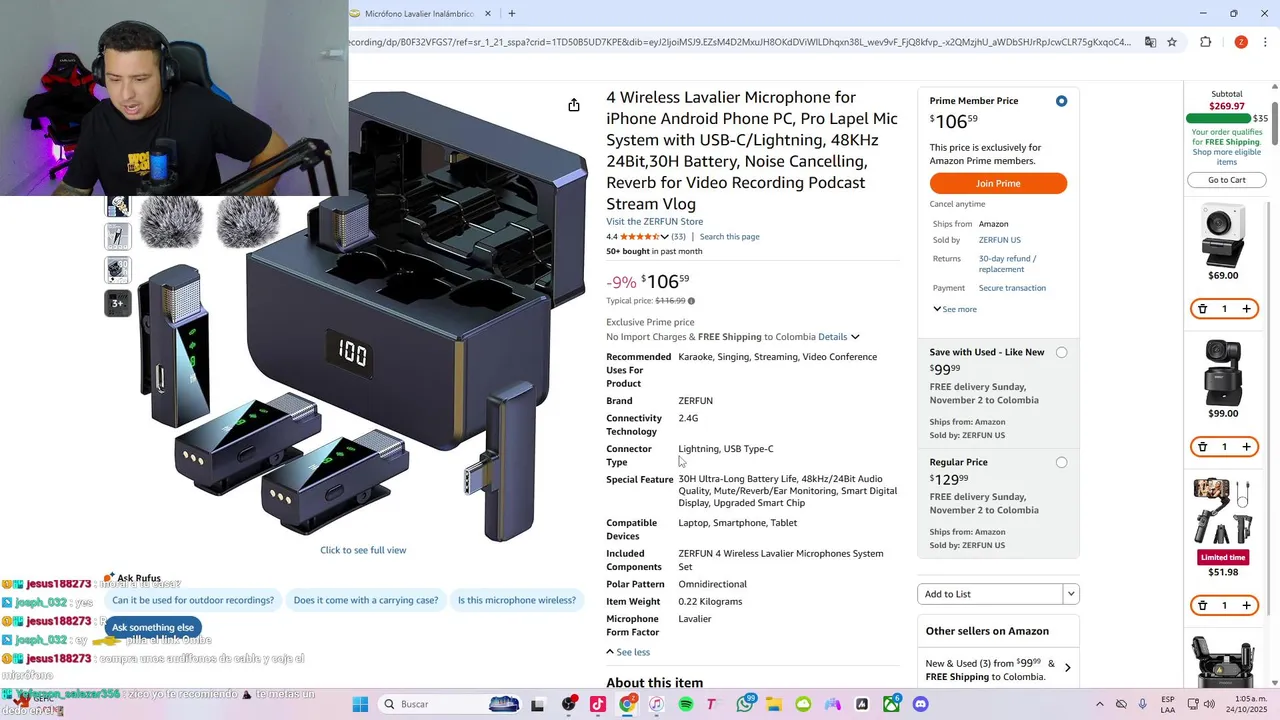Open the $51.98 gimbal thumbnail in cart
This screenshot has width=1280, height=720.
pos(1223,512)
